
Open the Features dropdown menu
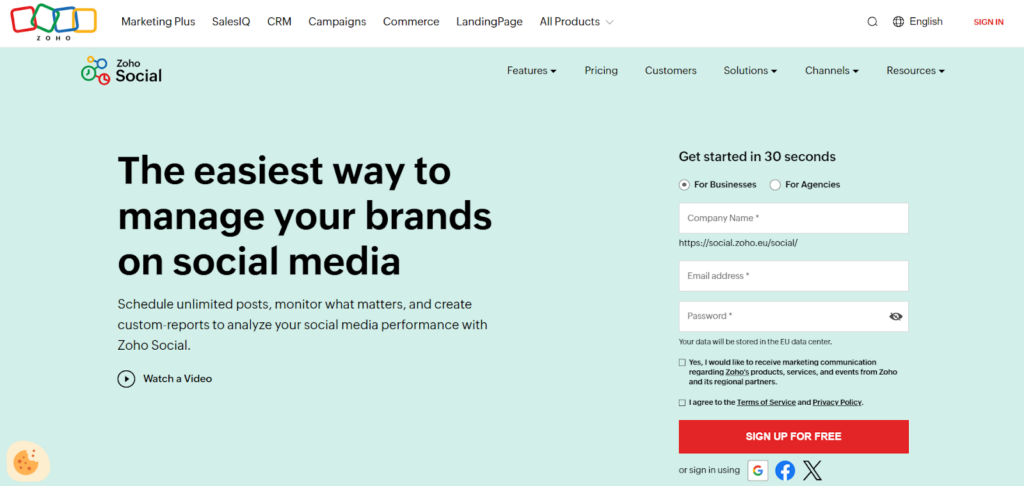pos(531,71)
